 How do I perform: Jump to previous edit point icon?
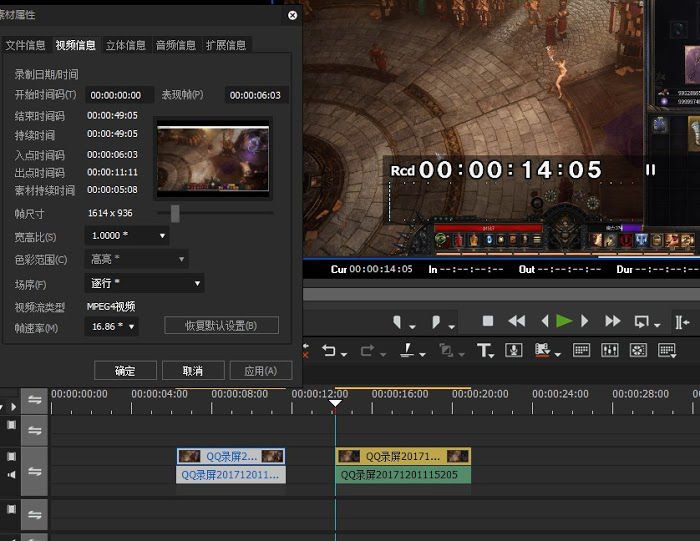682,322
